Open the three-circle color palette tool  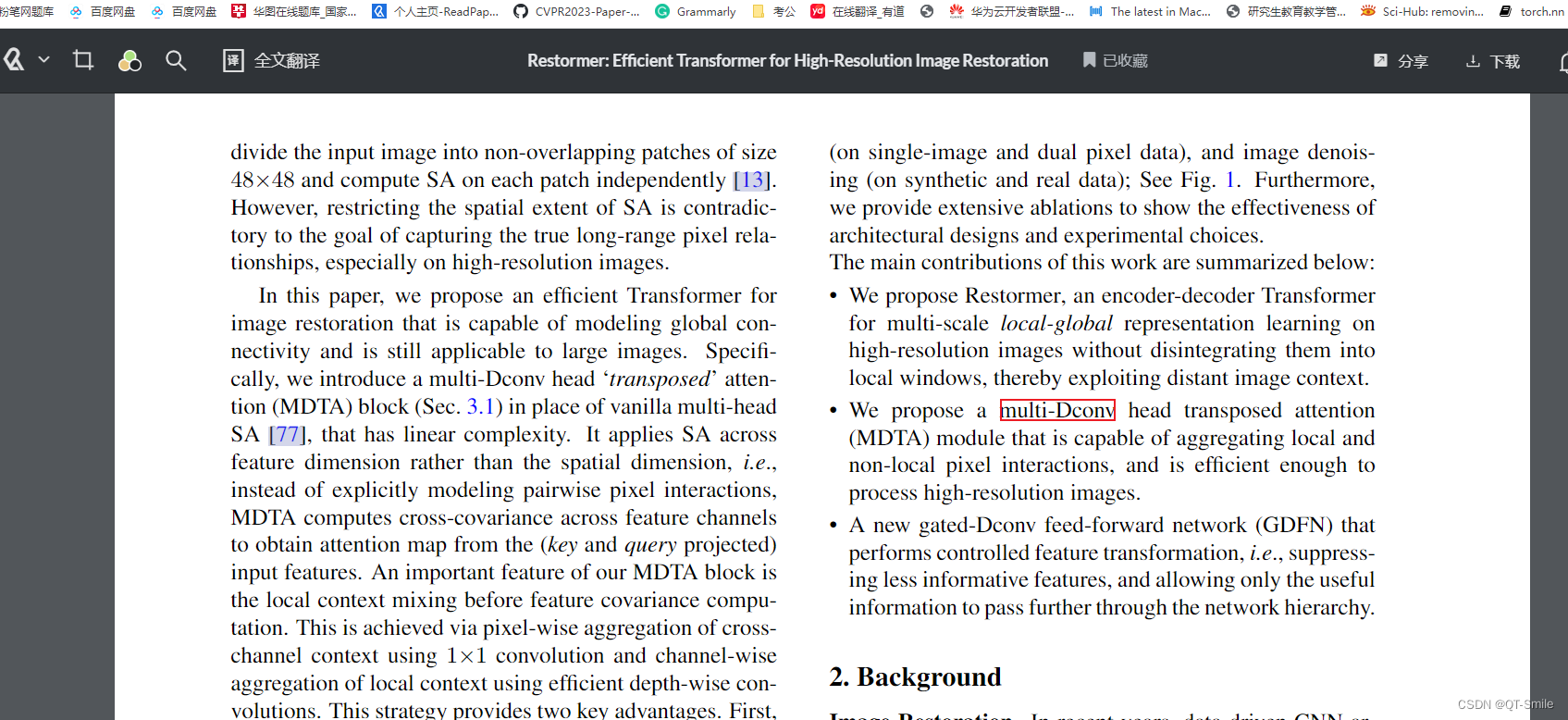pyautogui.click(x=130, y=61)
